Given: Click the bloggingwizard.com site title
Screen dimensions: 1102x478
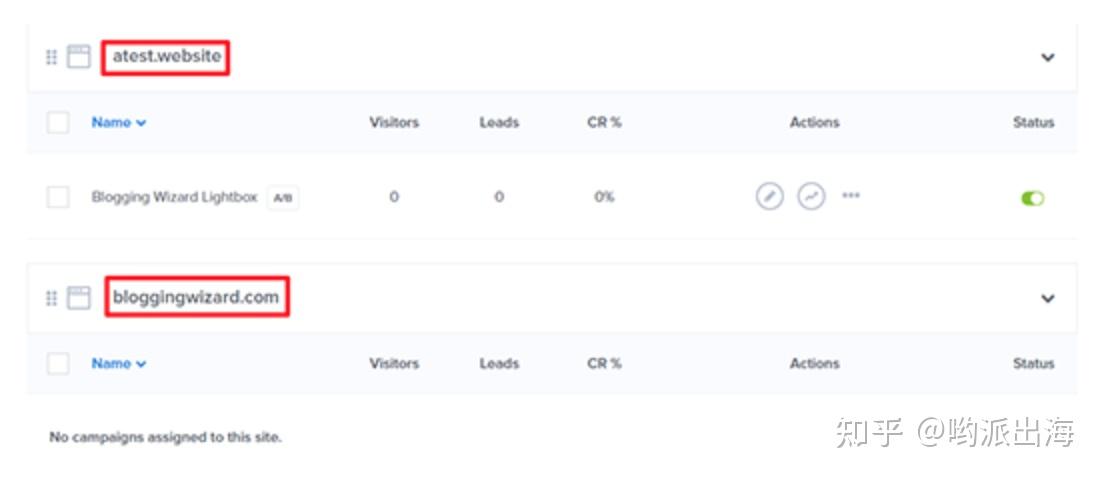Looking at the screenshot, I should click(x=196, y=297).
